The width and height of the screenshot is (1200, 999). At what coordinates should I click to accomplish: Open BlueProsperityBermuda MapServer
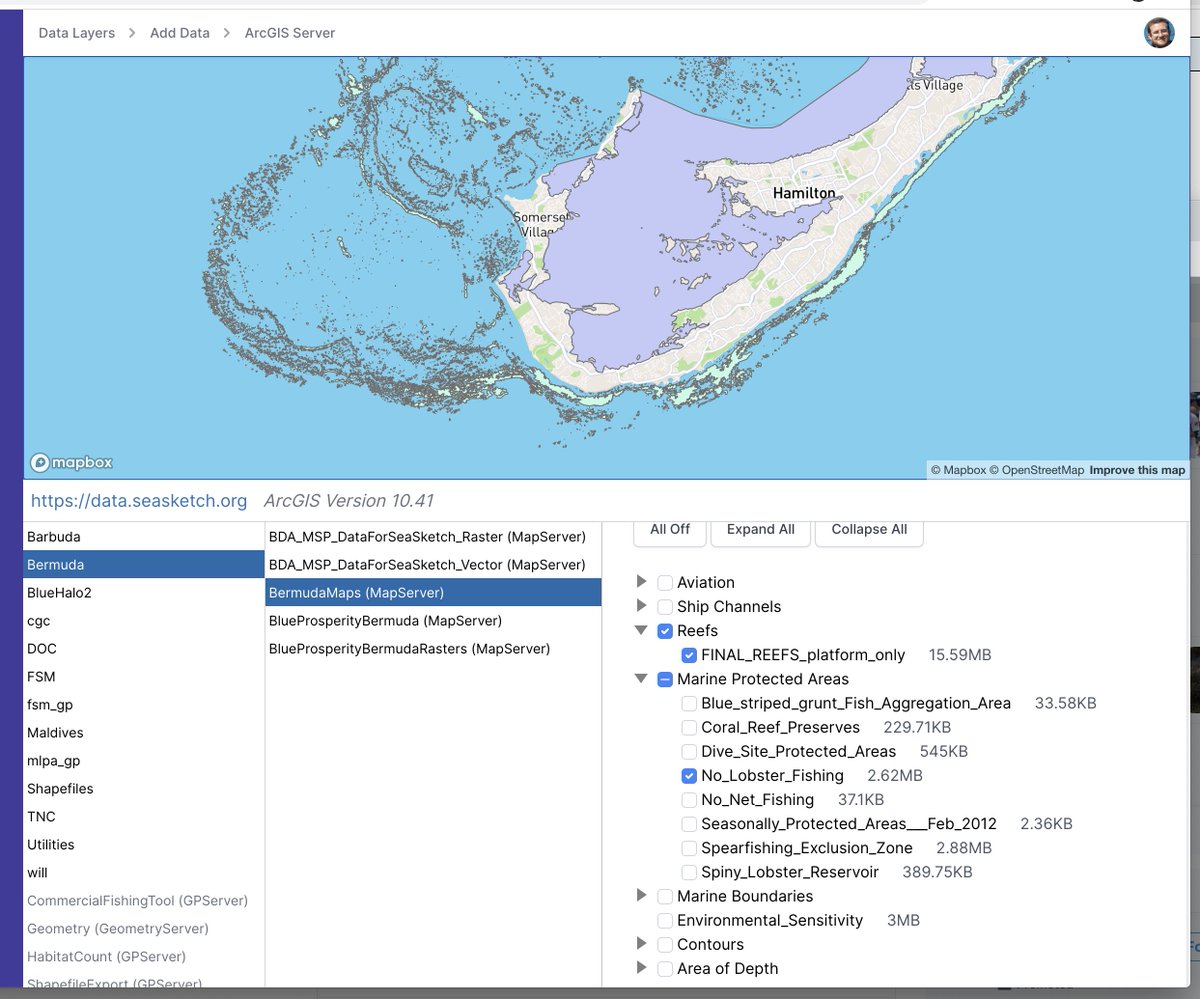coord(434,621)
